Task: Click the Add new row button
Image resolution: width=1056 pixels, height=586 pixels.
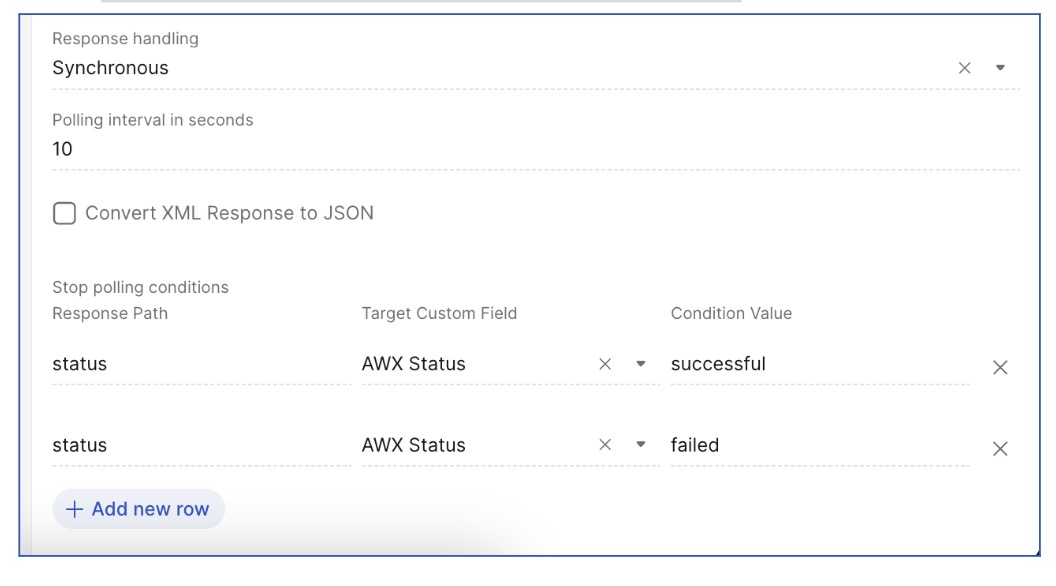Action: point(139,509)
